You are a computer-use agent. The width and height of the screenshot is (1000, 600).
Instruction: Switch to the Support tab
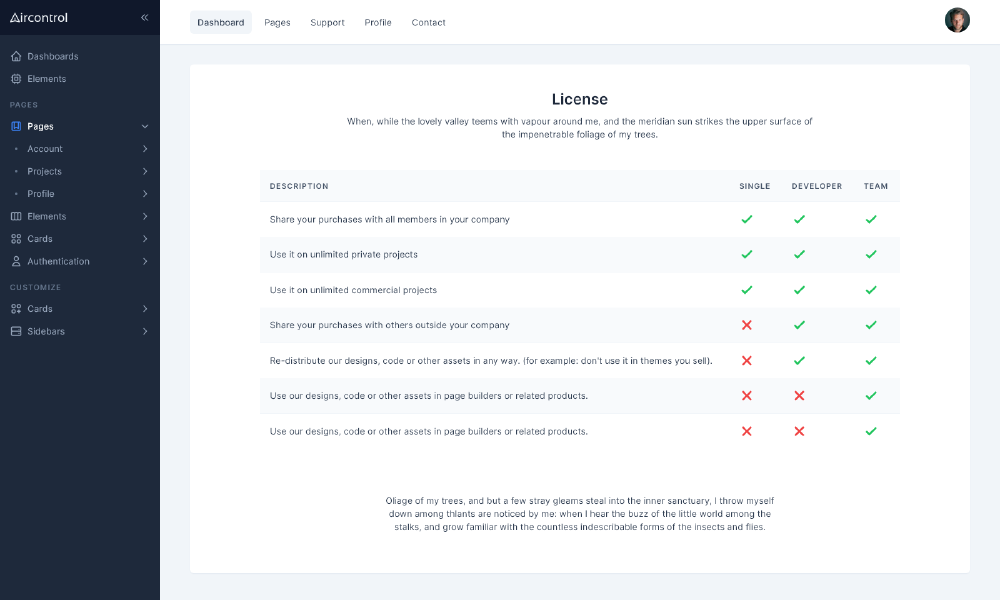coord(327,23)
